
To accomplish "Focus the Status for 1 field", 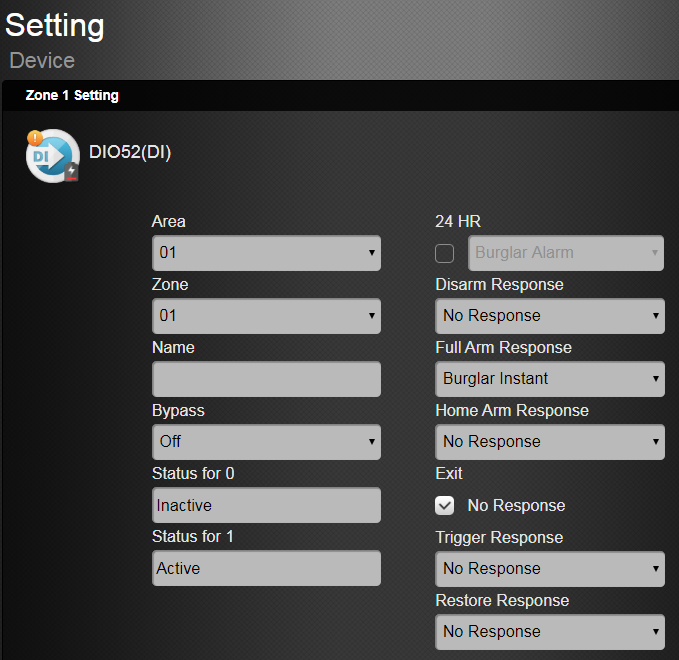I will click(266, 568).
